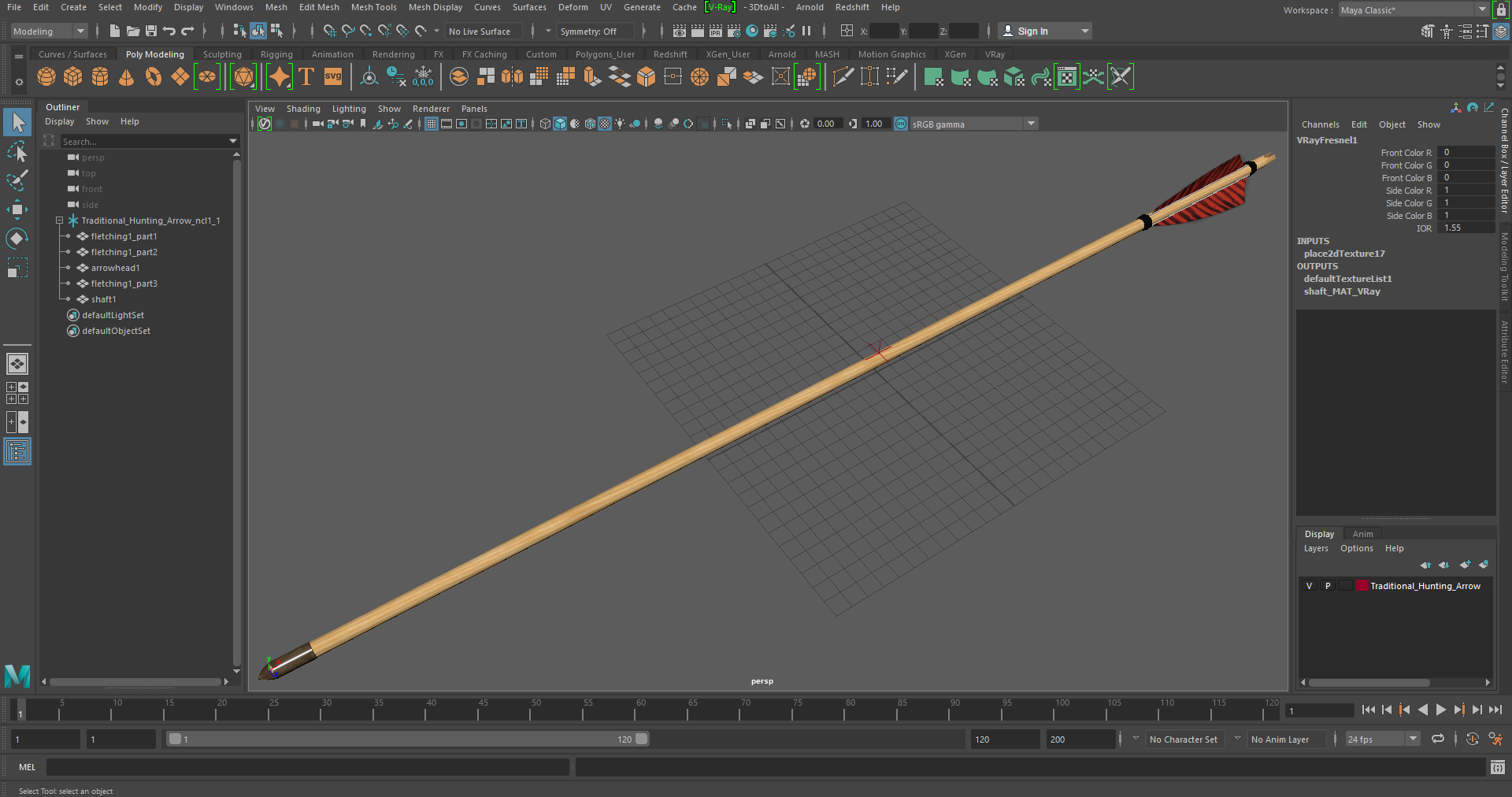Open the Outliner layout button in toolbox

point(17,451)
